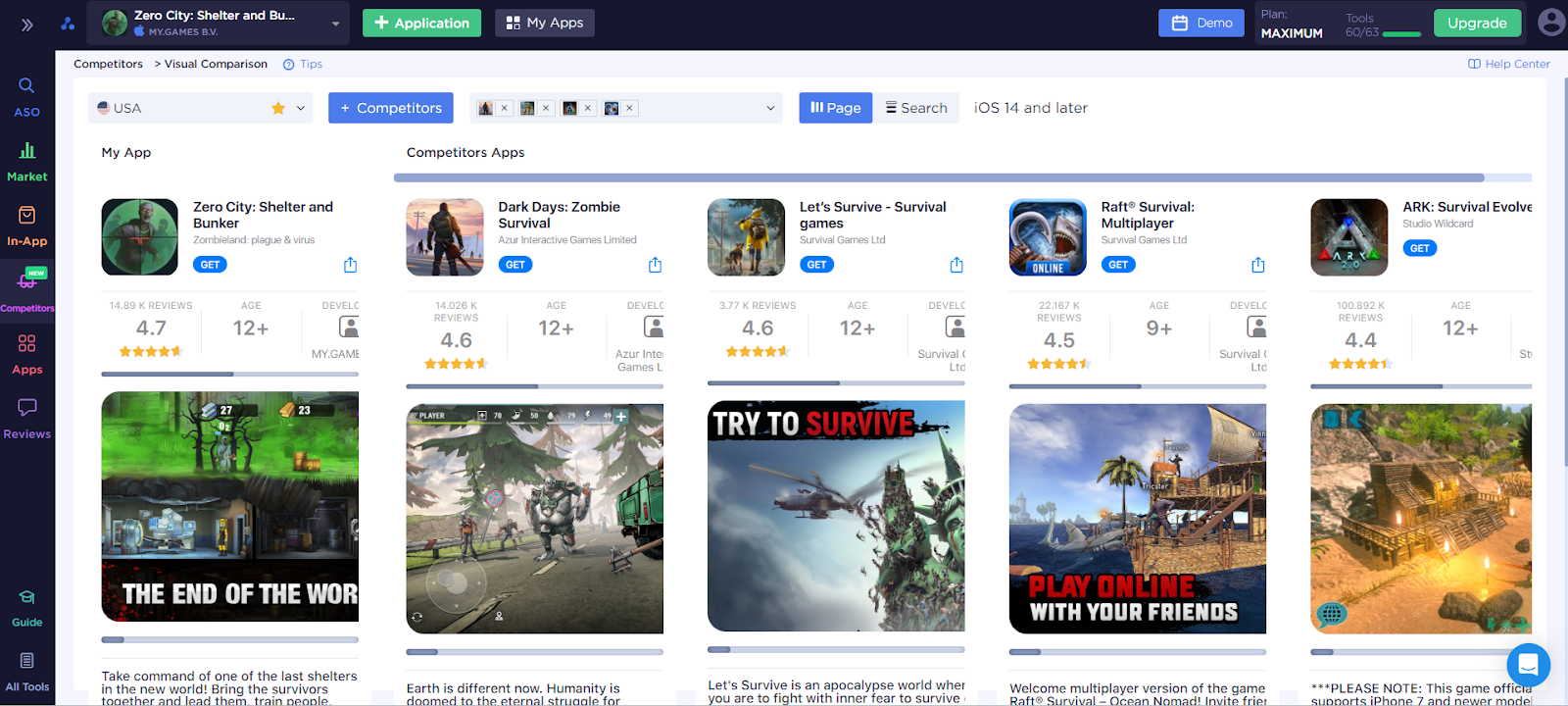Open the Zero City 'End of the World' screenshot
The height and width of the screenshot is (706, 1568).
(x=230, y=507)
